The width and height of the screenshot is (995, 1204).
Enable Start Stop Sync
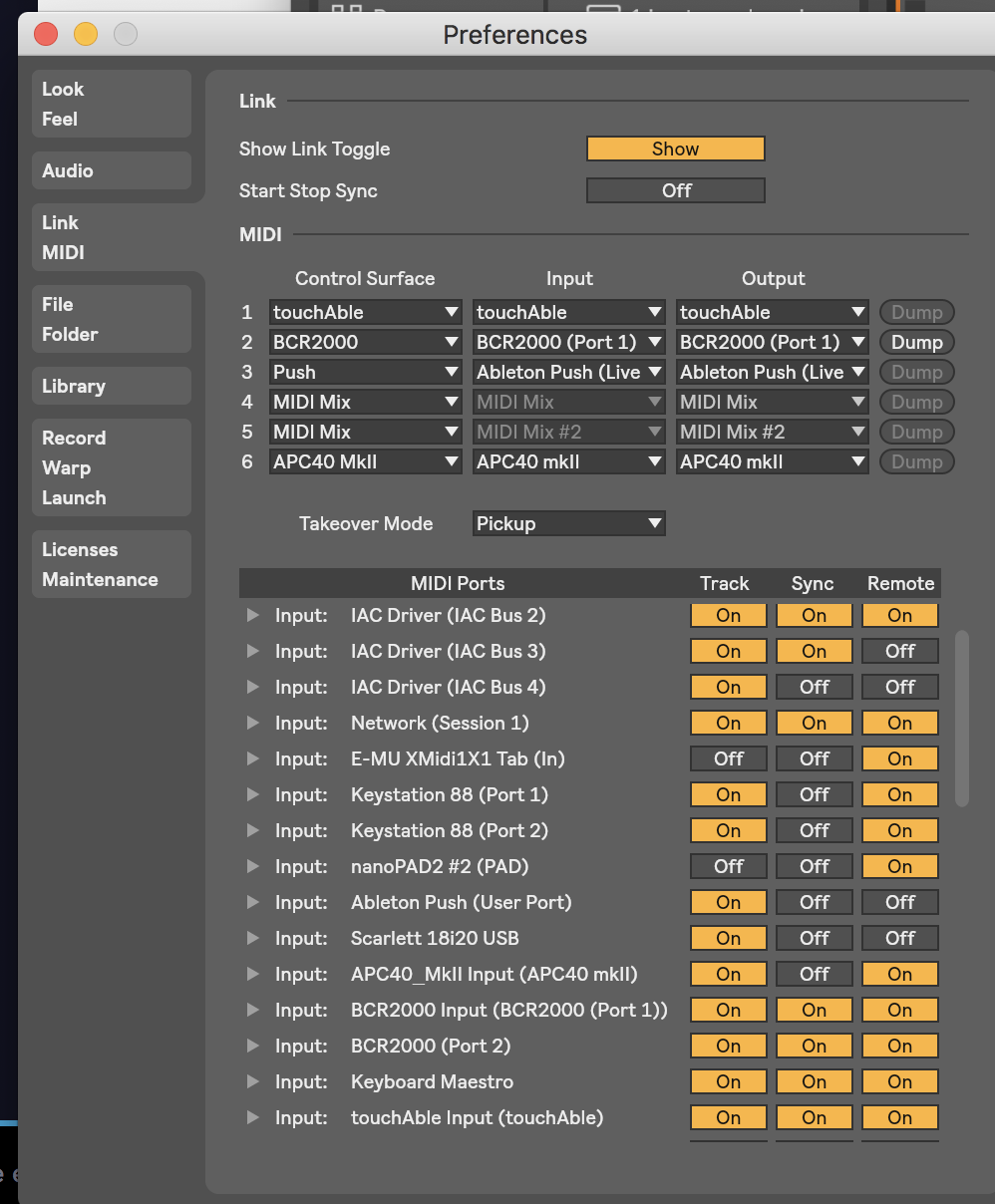[x=676, y=190]
